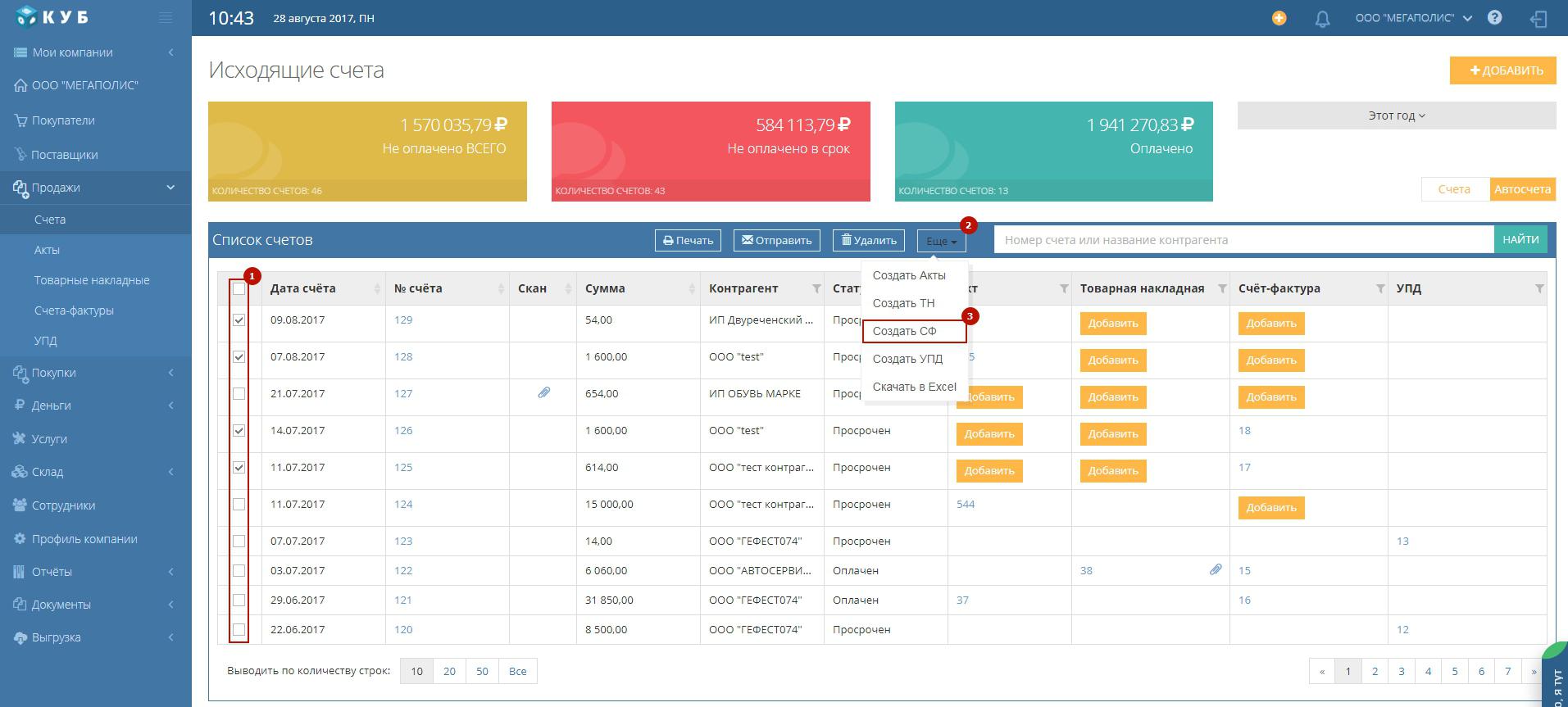Expand Склад sidebar section
Screen dimensions: 1568x707
click(95, 472)
